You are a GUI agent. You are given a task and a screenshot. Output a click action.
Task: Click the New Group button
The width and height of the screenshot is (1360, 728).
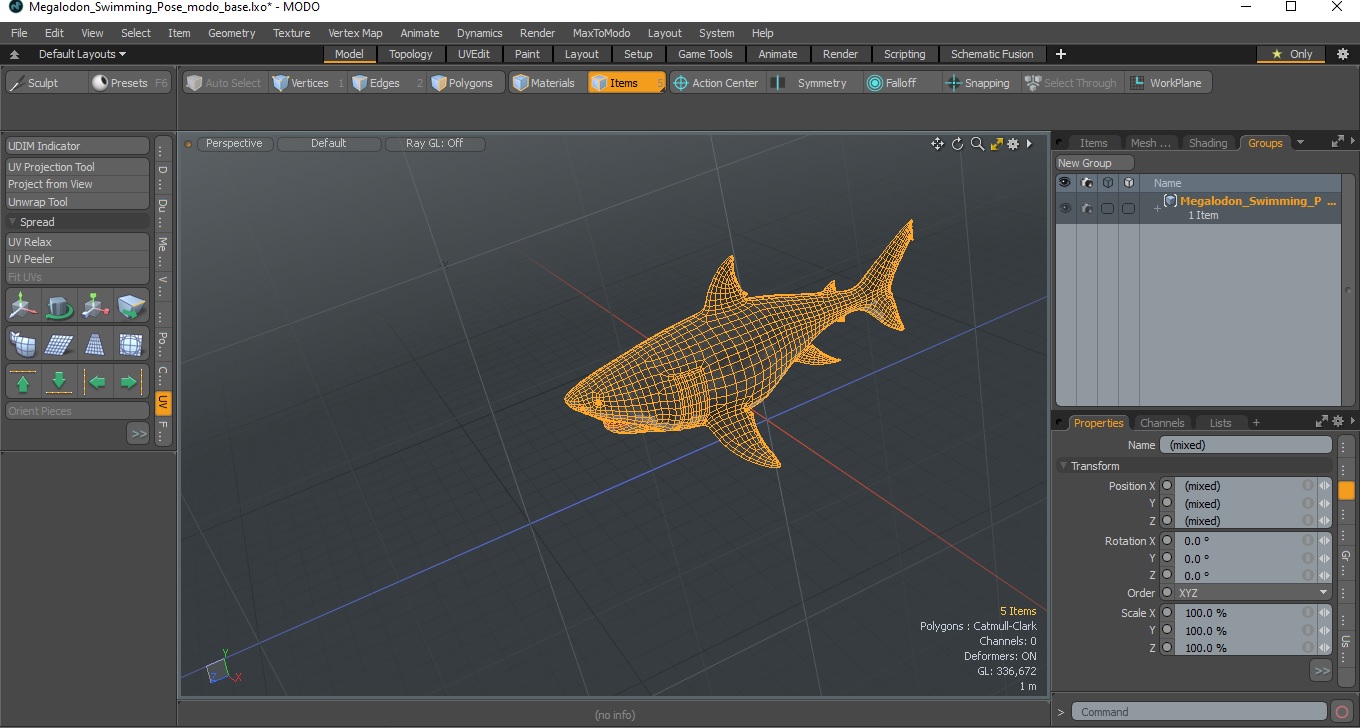[x=1095, y=163]
